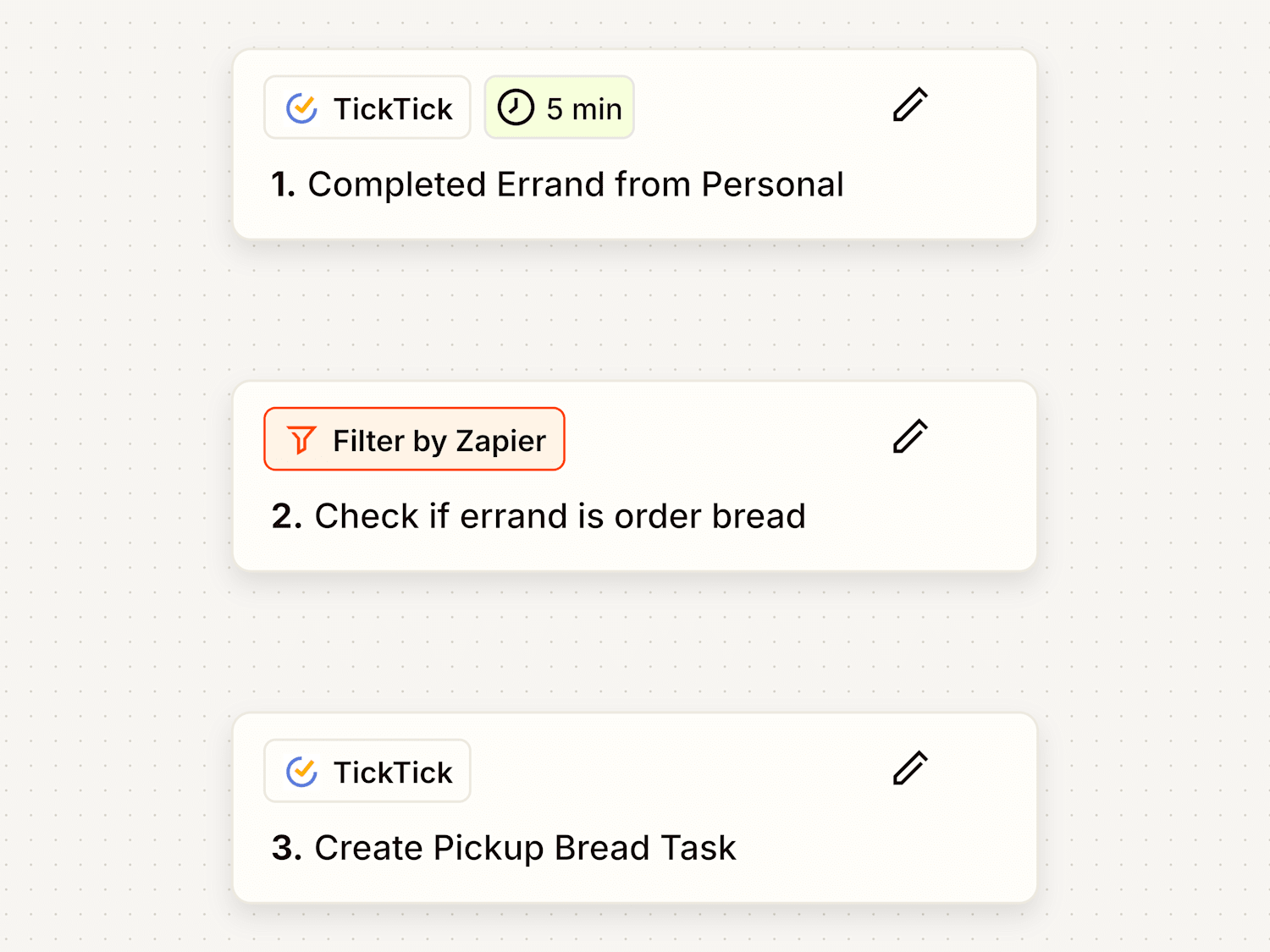Click the clock icon in 5 min badge
This screenshot has width=1270, height=952.
point(515,107)
